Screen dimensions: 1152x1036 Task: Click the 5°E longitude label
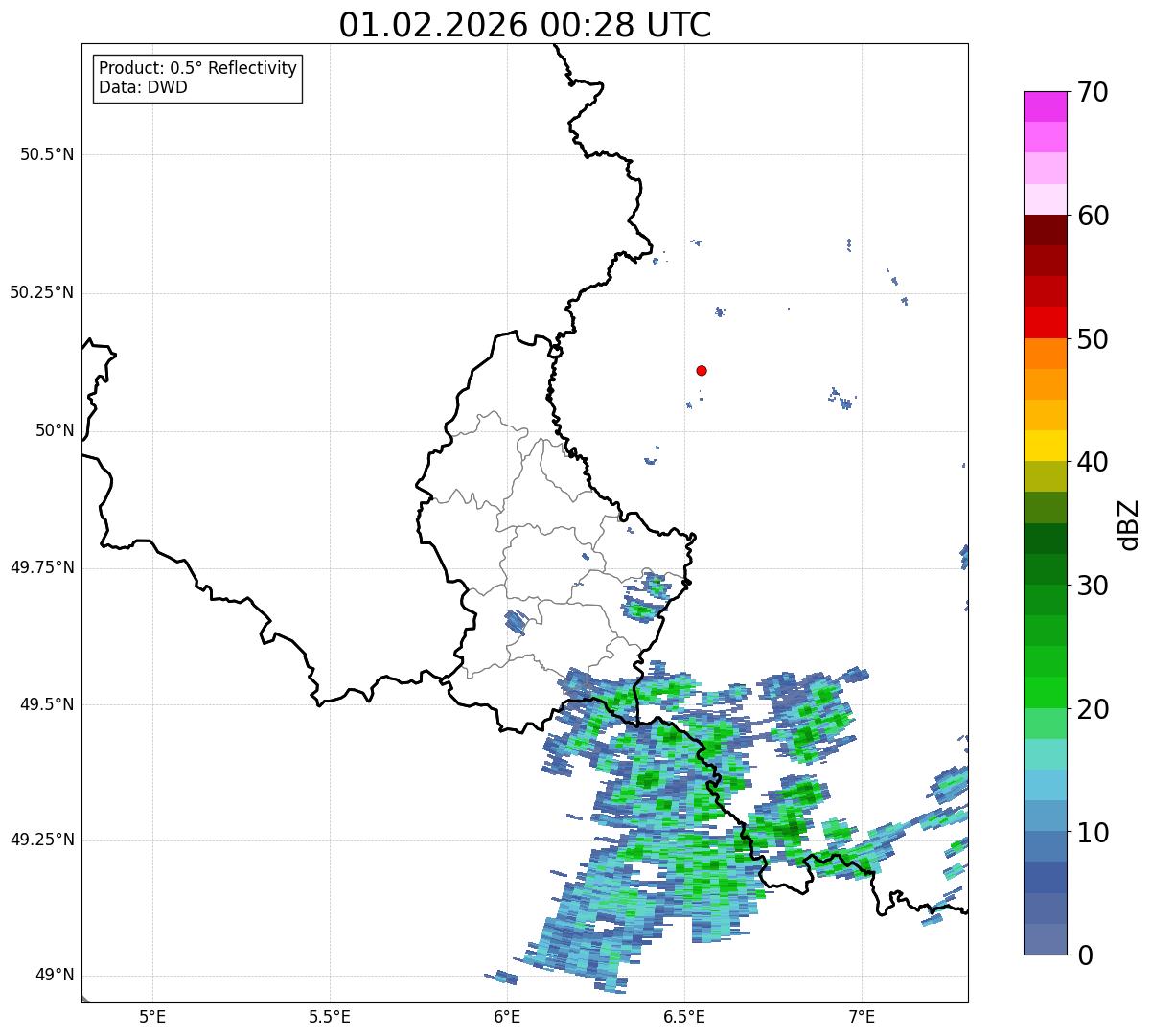point(152,1016)
